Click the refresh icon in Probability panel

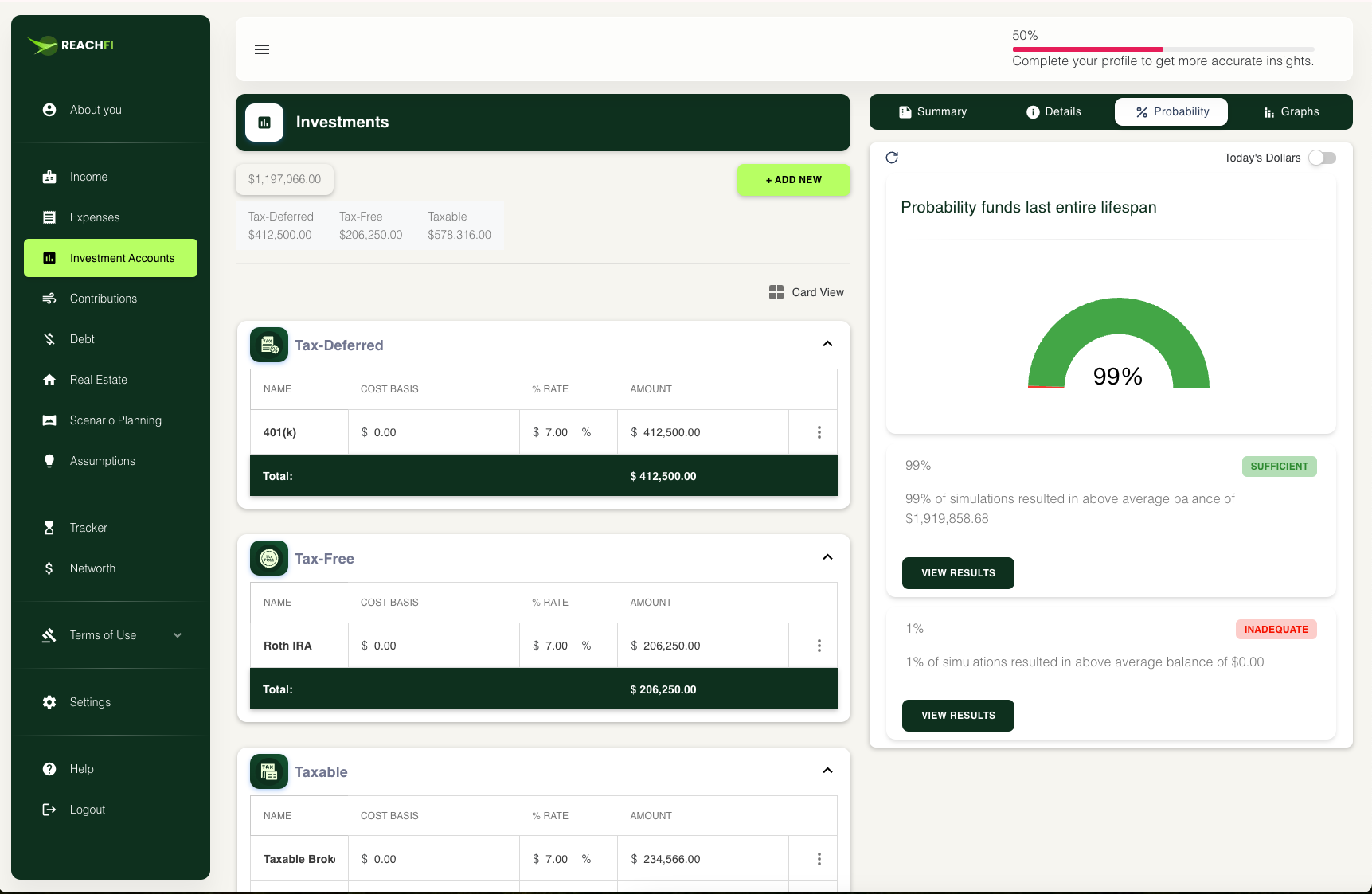[x=892, y=158]
